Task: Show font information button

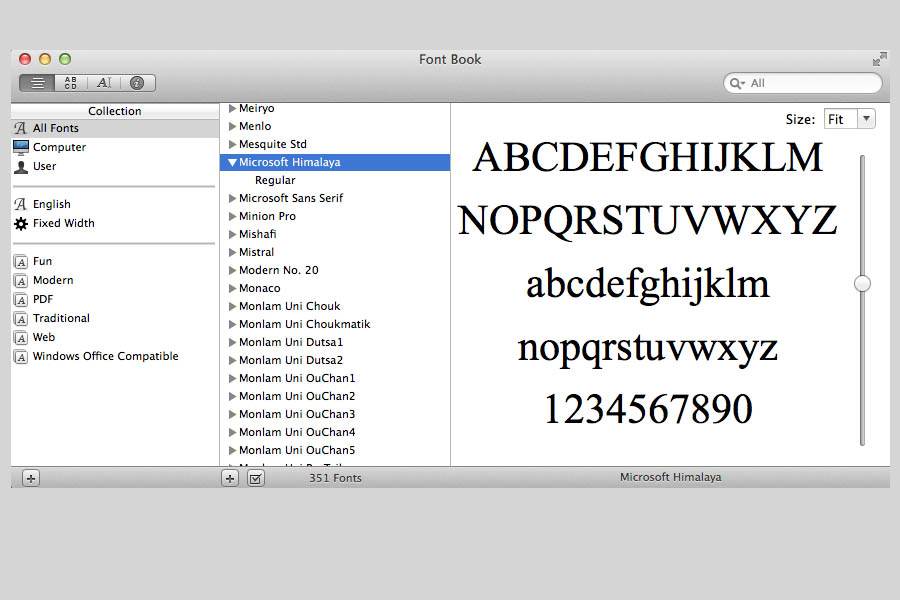Action: [x=137, y=83]
